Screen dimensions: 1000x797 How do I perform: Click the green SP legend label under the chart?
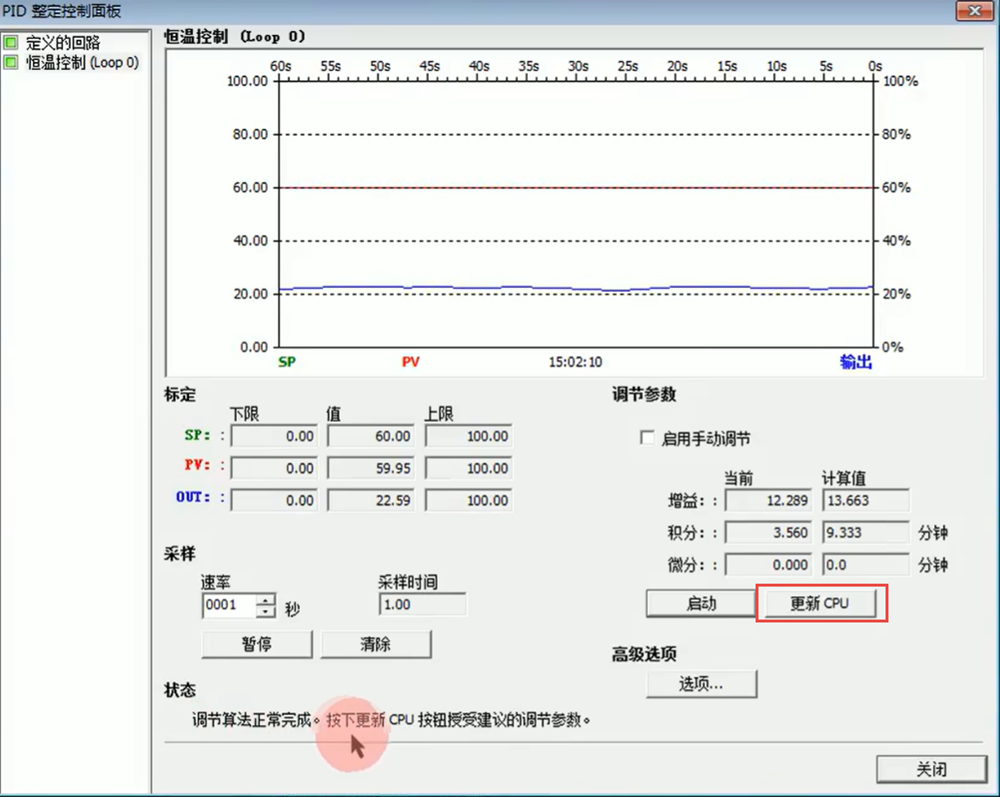[287, 362]
